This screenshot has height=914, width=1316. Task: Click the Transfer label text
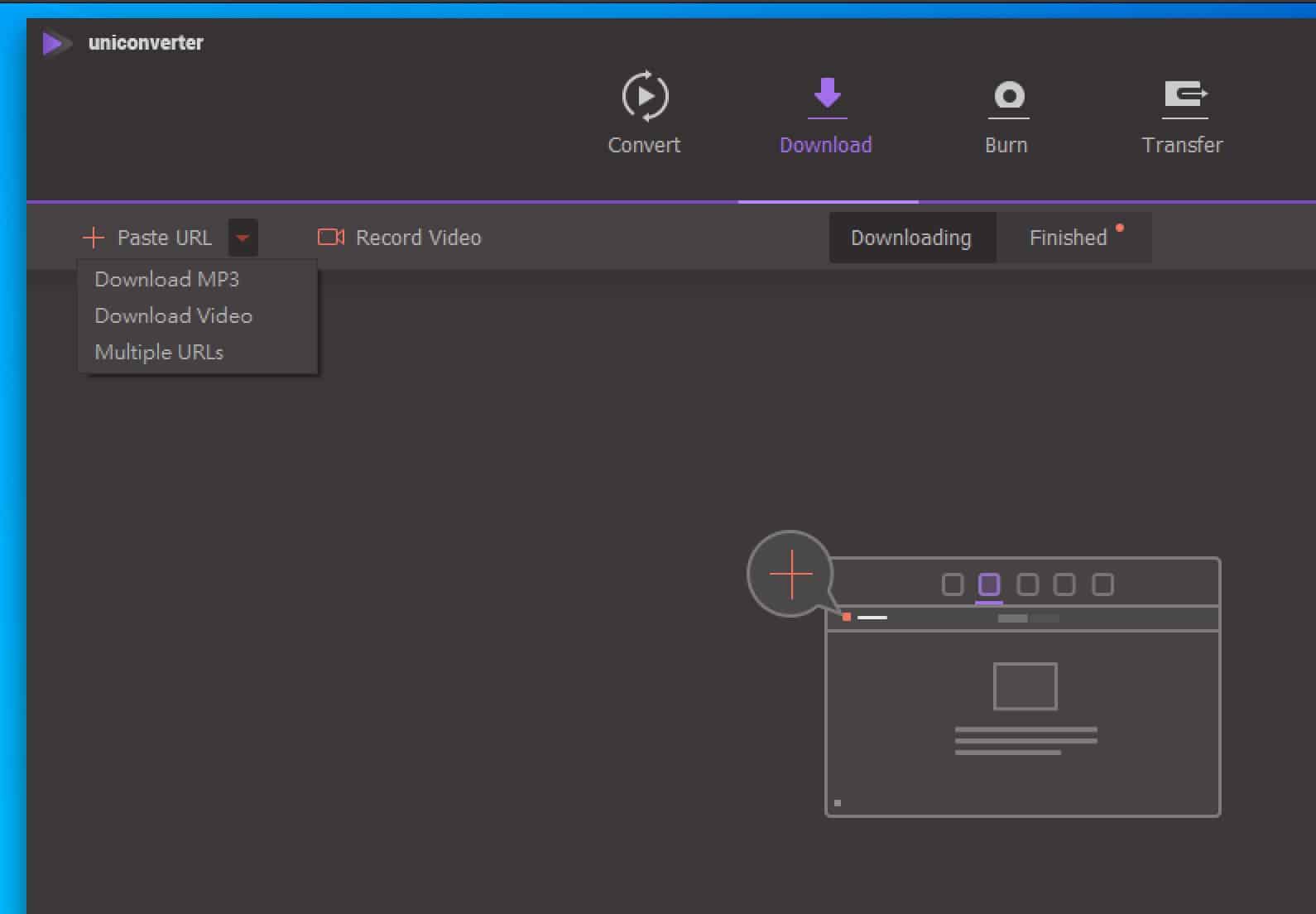(1182, 145)
